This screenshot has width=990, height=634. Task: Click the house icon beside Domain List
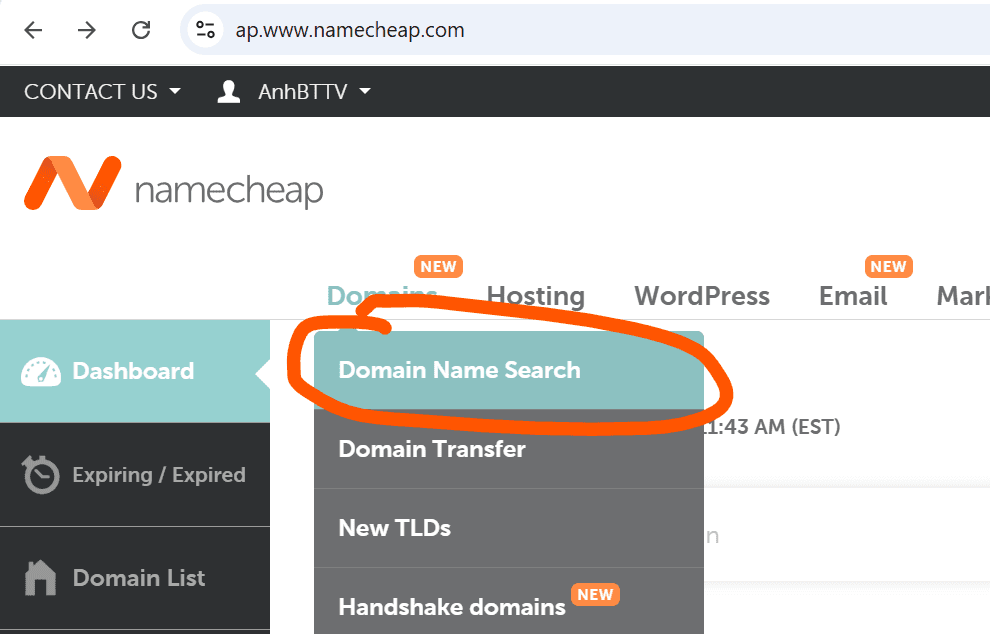(40, 578)
